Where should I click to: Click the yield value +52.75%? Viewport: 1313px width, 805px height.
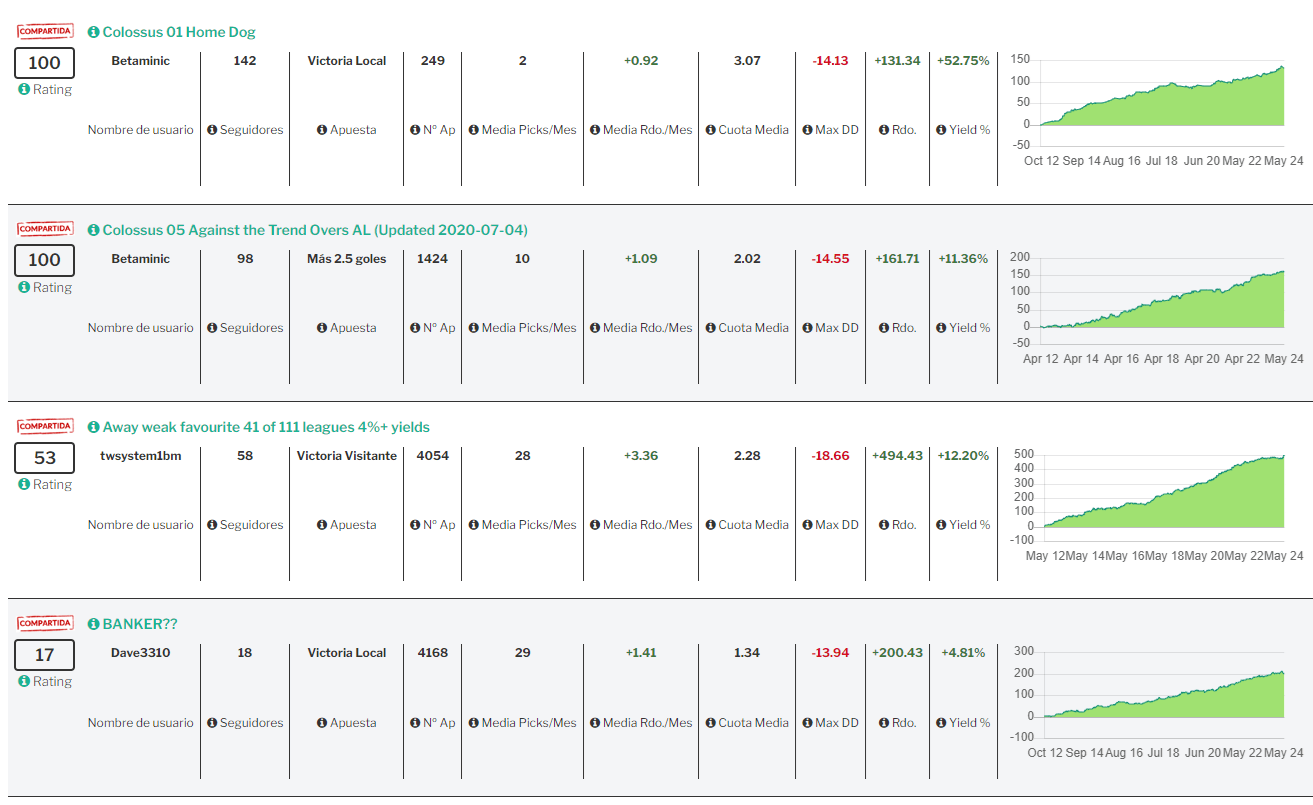pos(963,61)
